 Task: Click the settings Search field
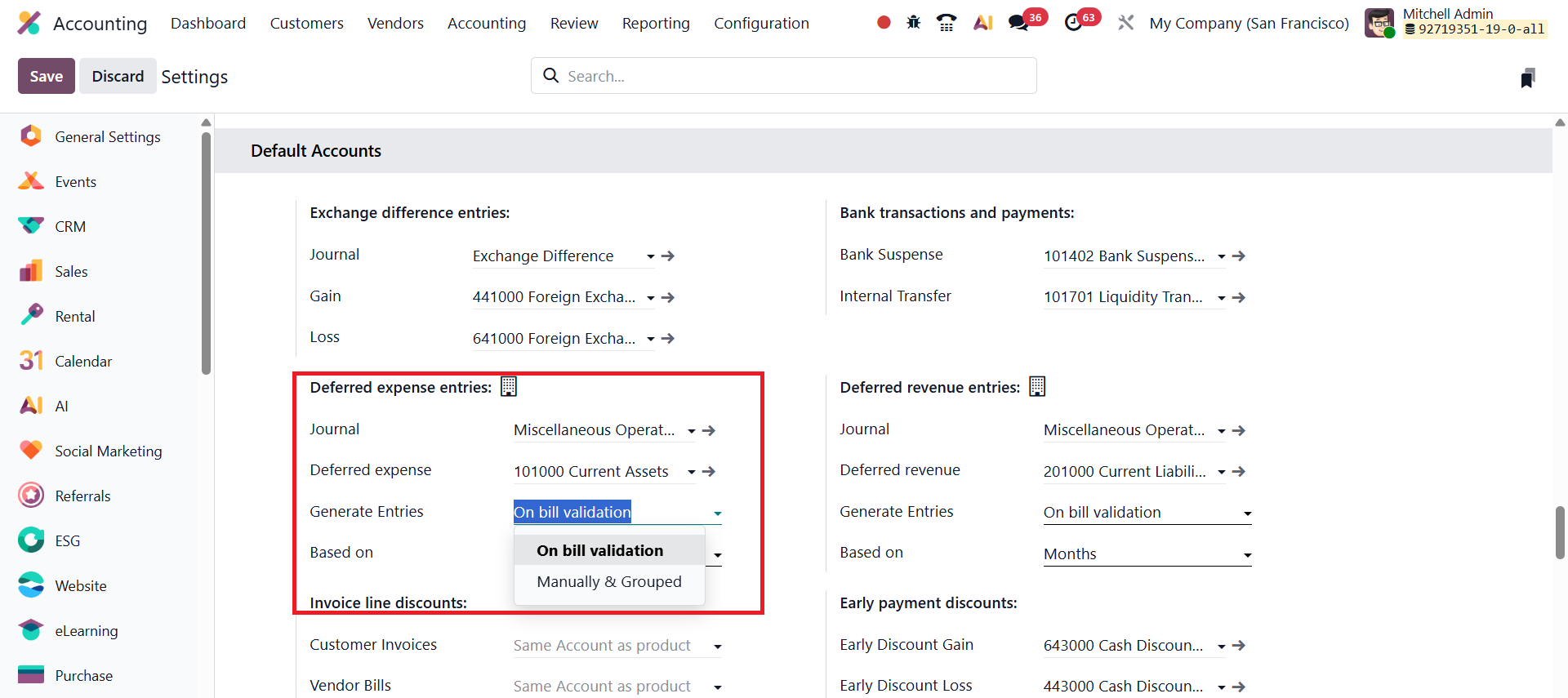(784, 76)
